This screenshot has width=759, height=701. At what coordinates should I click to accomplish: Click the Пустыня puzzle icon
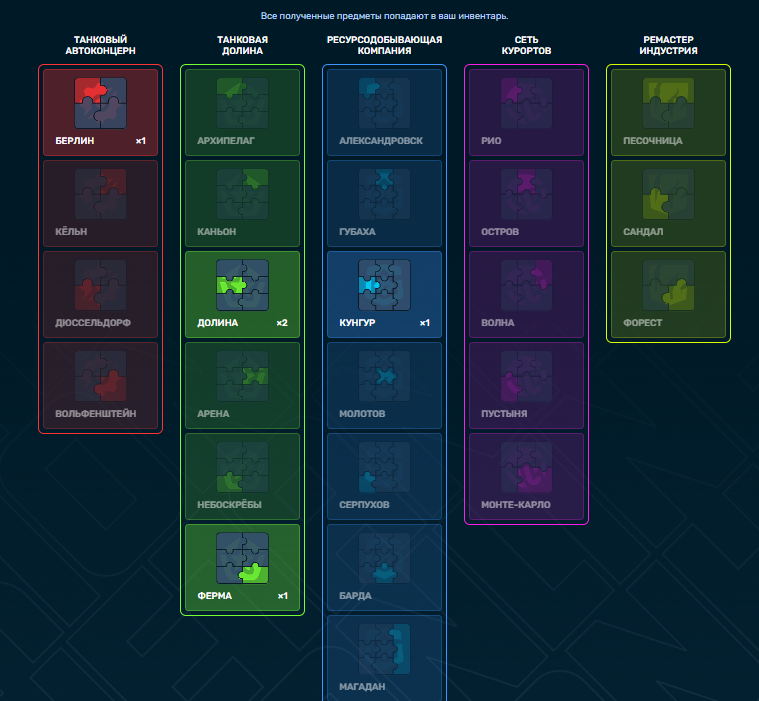(526, 376)
